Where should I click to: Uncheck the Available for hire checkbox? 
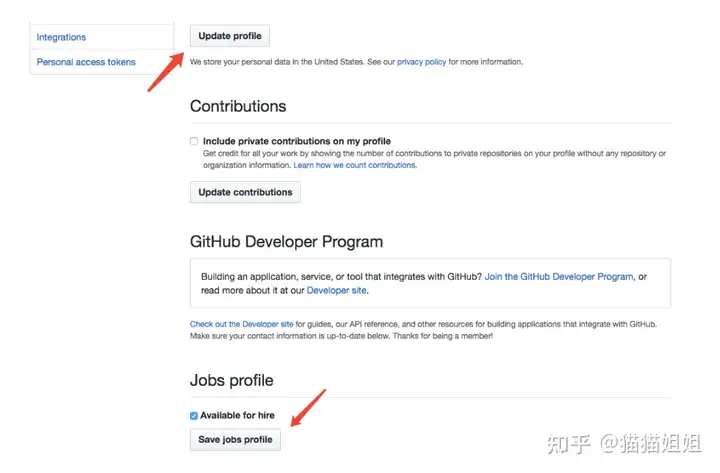[x=194, y=416]
